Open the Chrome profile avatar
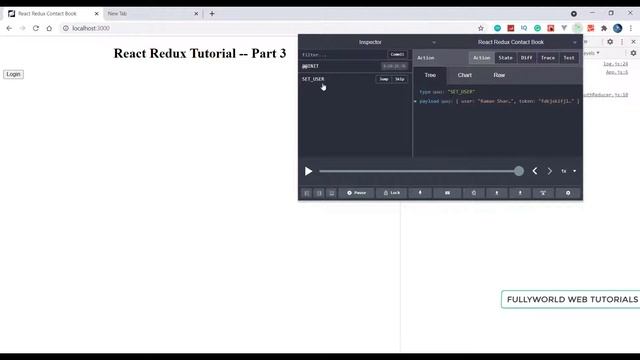Image resolution: width=640 pixels, height=360 pixels. pos(618,28)
